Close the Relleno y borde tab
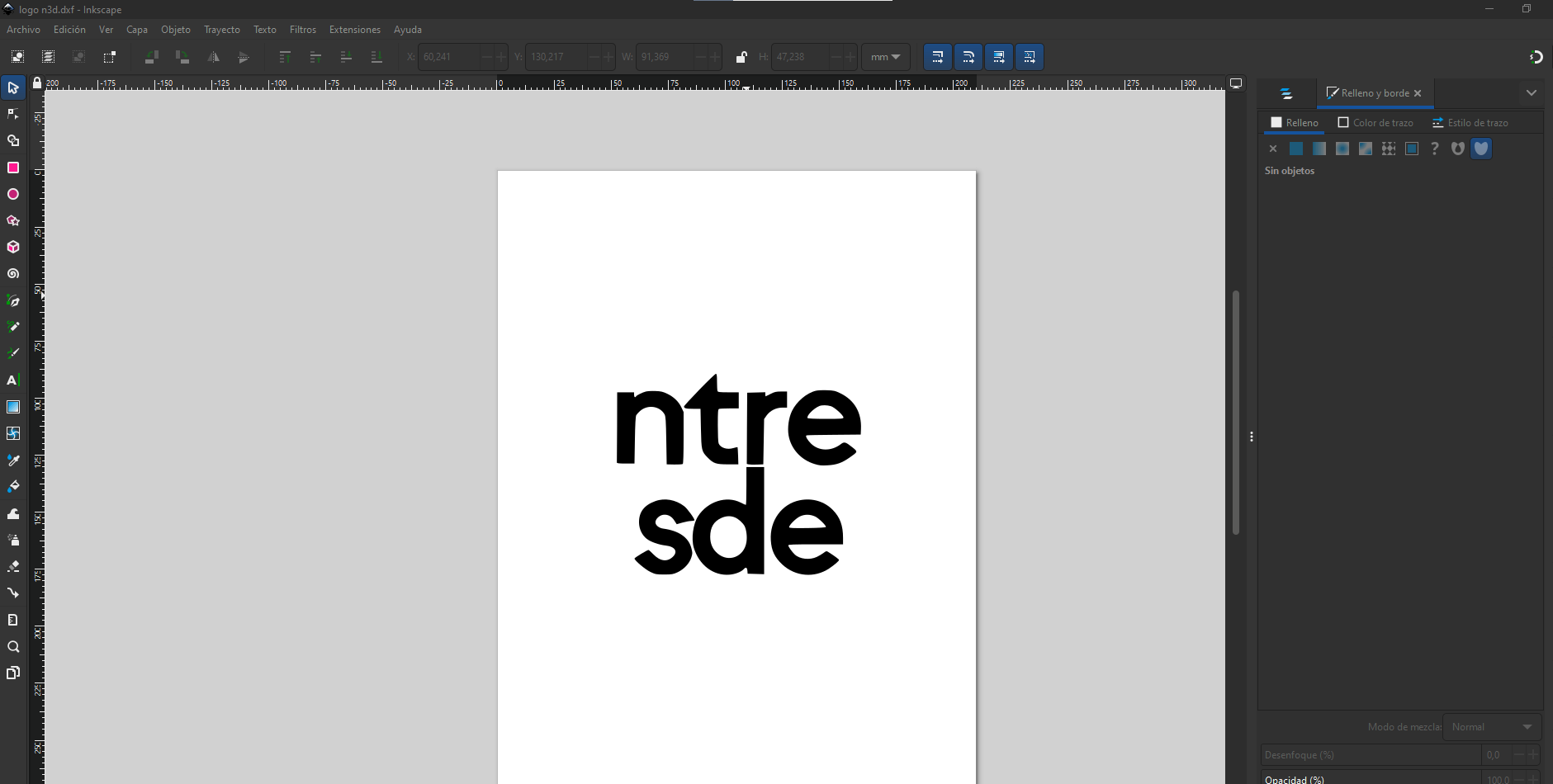This screenshot has width=1553, height=784. [x=1418, y=93]
